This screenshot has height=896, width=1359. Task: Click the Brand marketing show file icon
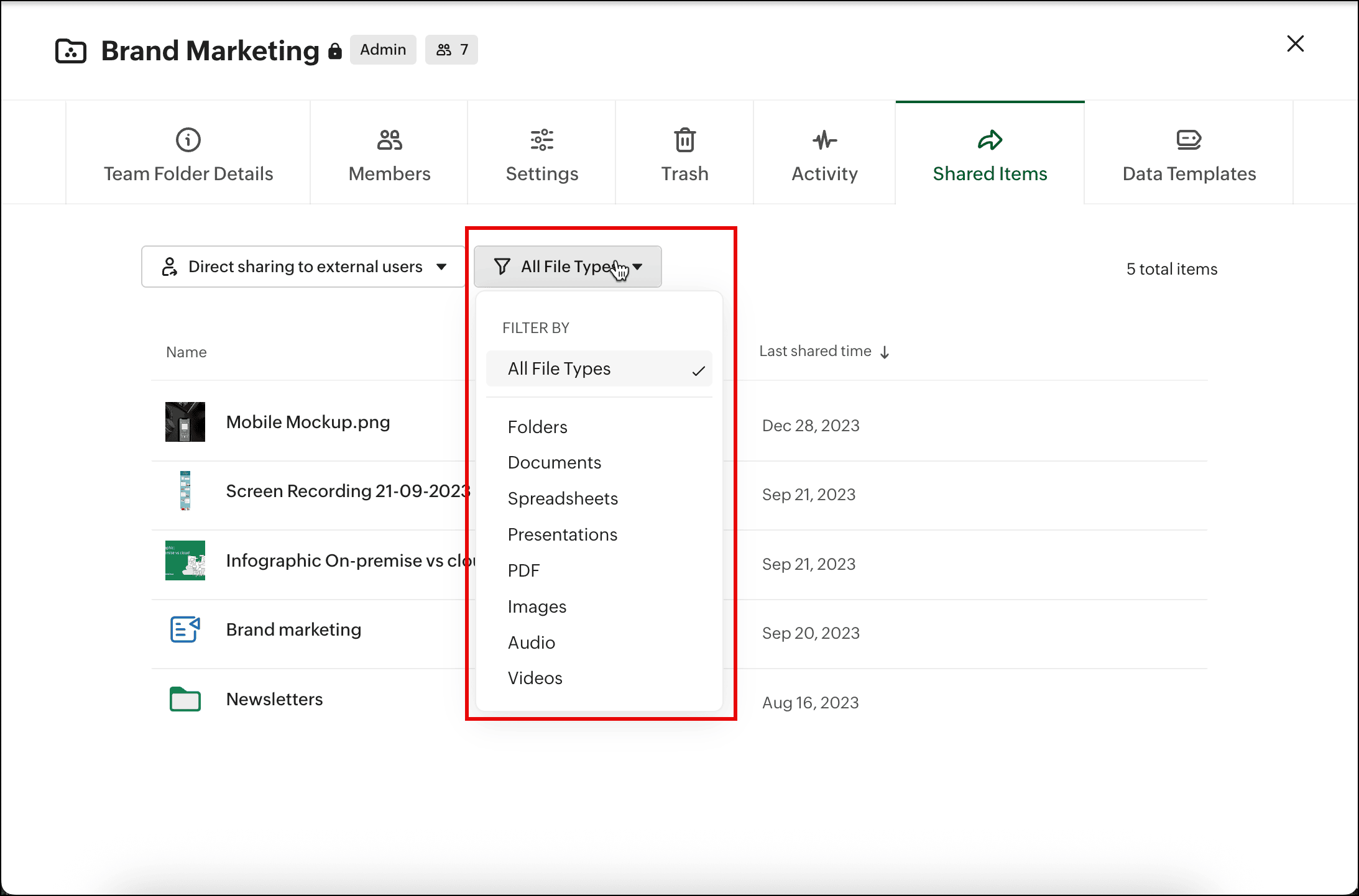click(185, 629)
